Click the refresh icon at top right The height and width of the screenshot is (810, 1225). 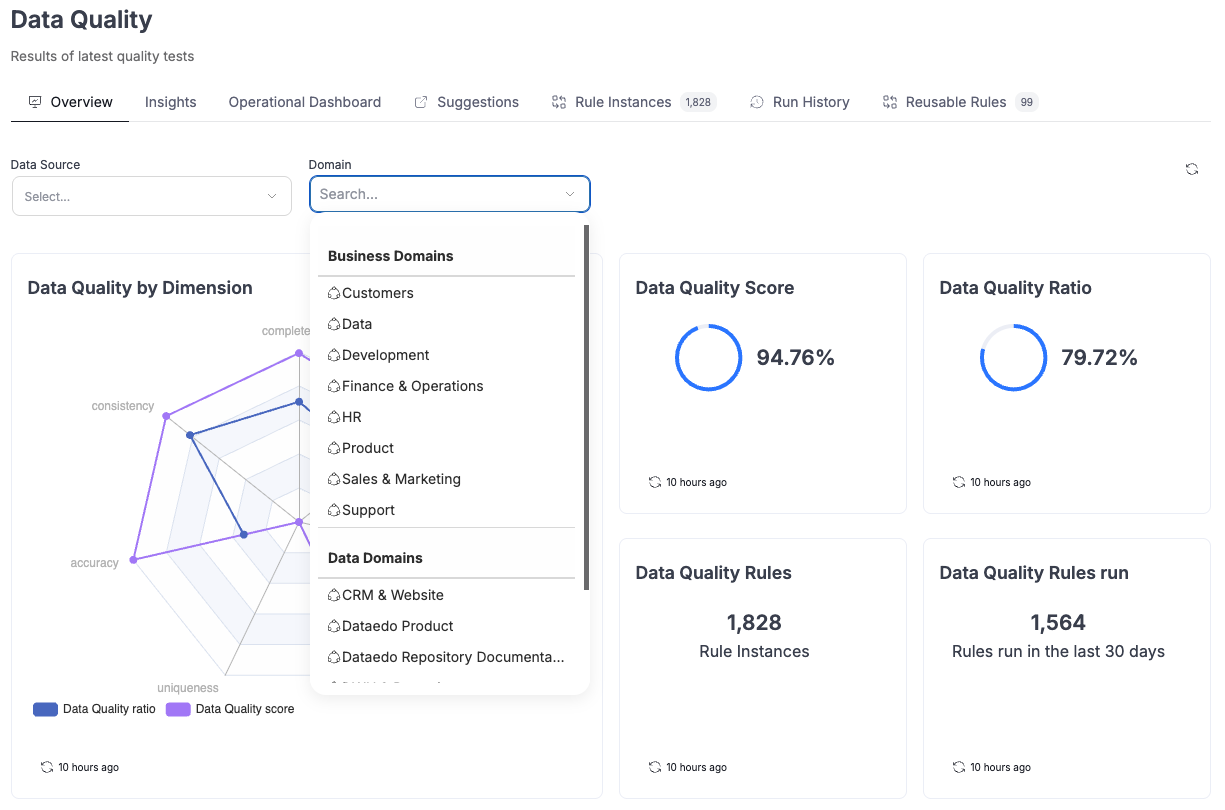point(1191,169)
